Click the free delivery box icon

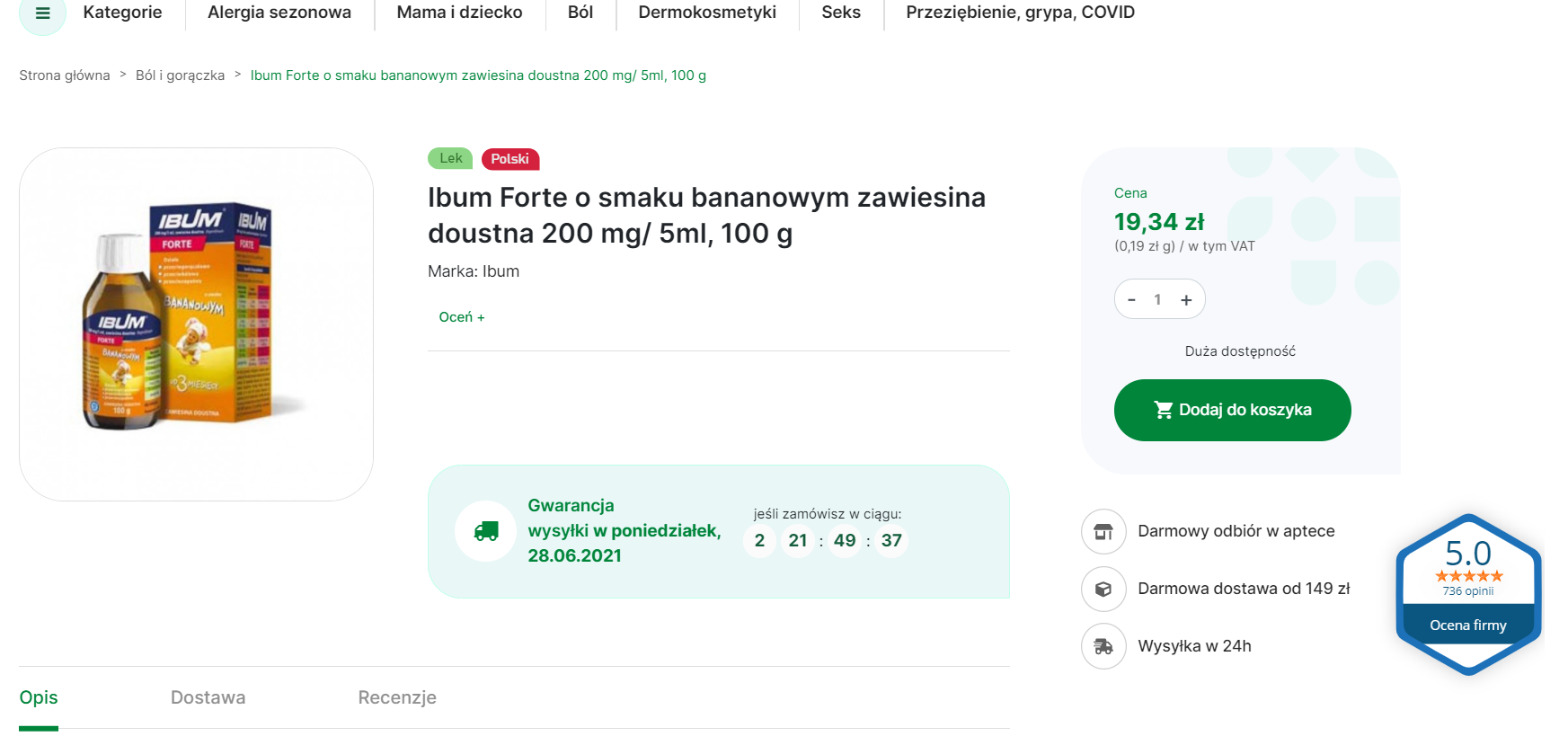tap(1103, 590)
